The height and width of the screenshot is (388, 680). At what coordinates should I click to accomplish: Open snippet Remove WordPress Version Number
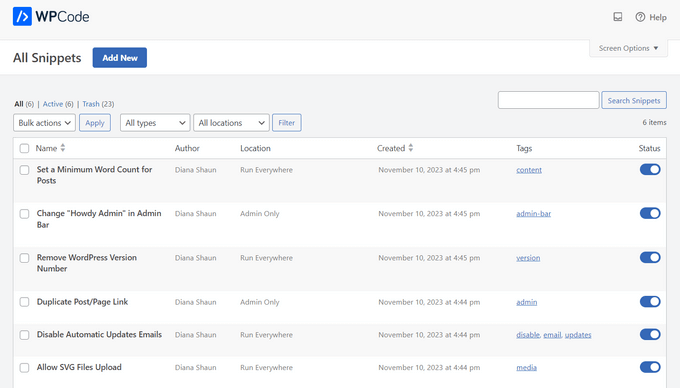coord(87,263)
